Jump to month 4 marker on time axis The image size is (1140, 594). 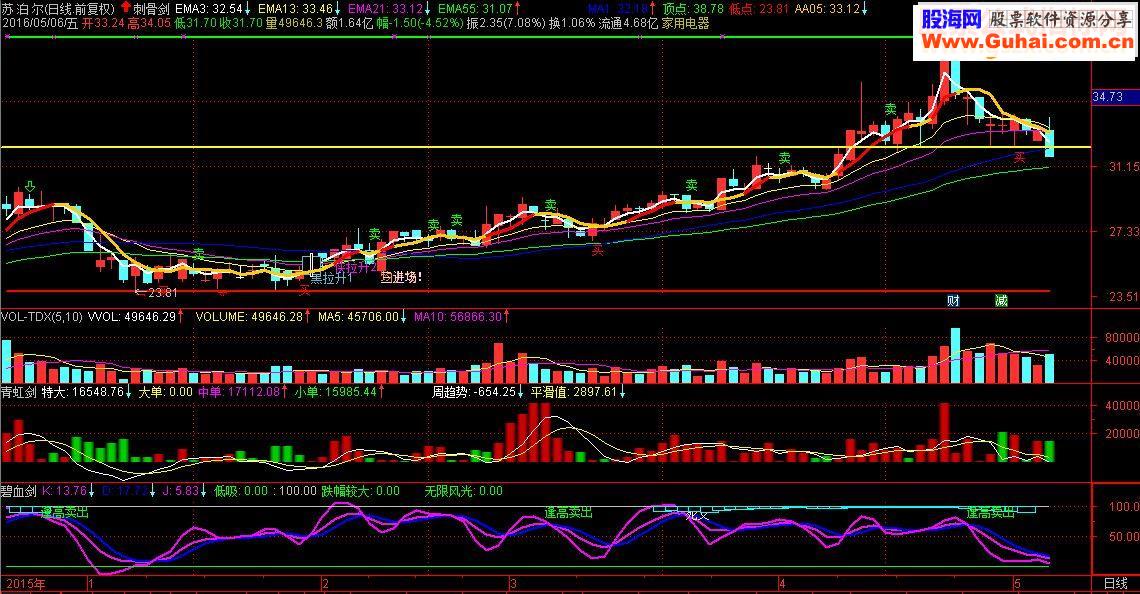[x=782, y=583]
